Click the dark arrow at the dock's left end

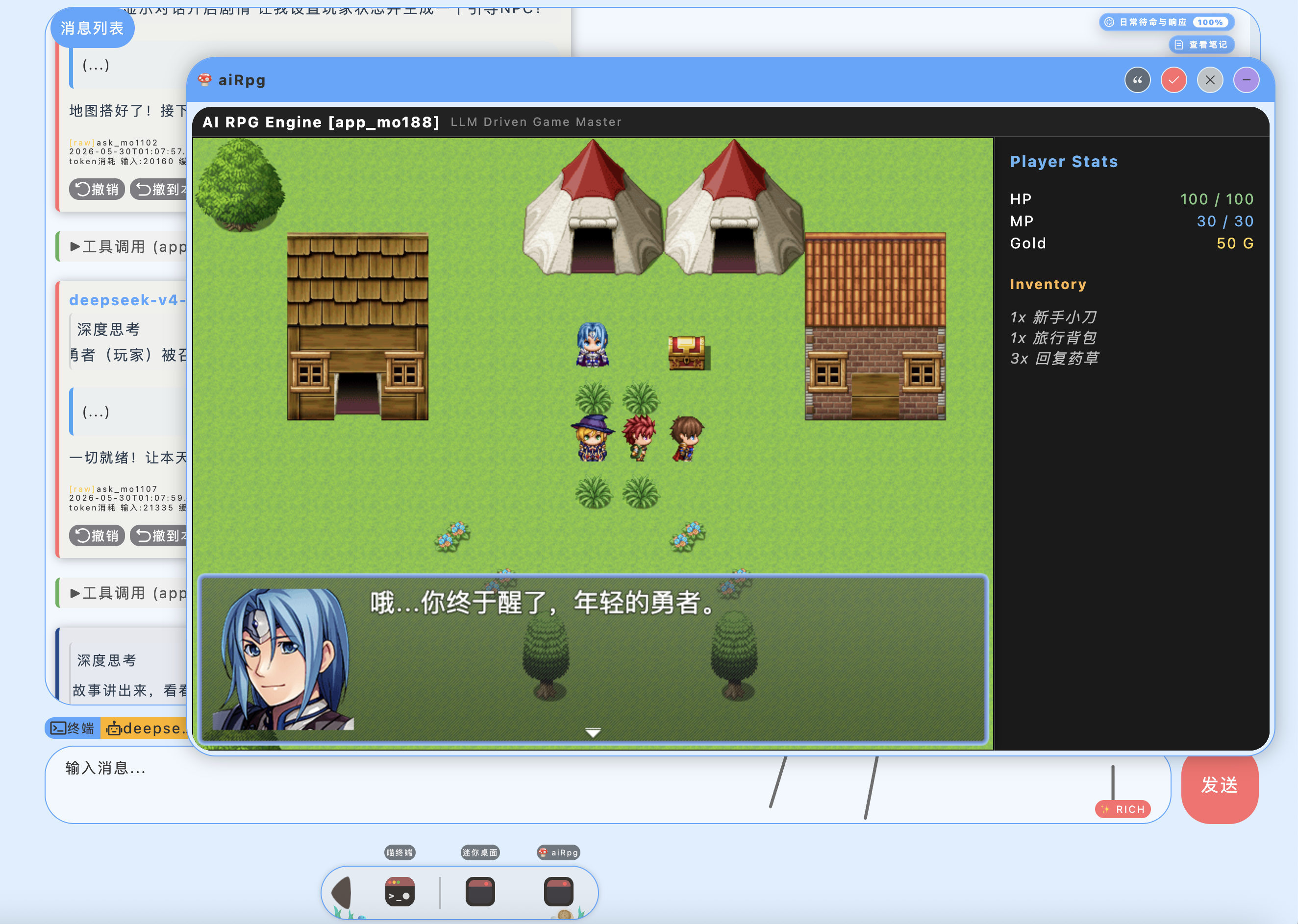(x=342, y=892)
